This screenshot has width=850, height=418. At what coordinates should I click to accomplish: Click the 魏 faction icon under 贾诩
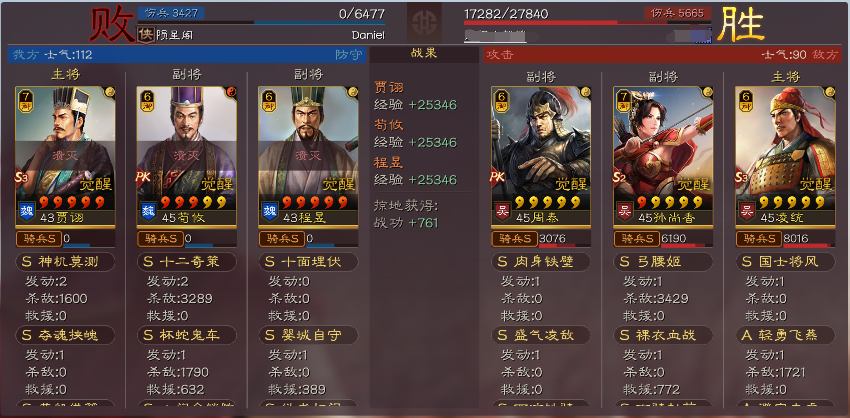(x=27, y=210)
